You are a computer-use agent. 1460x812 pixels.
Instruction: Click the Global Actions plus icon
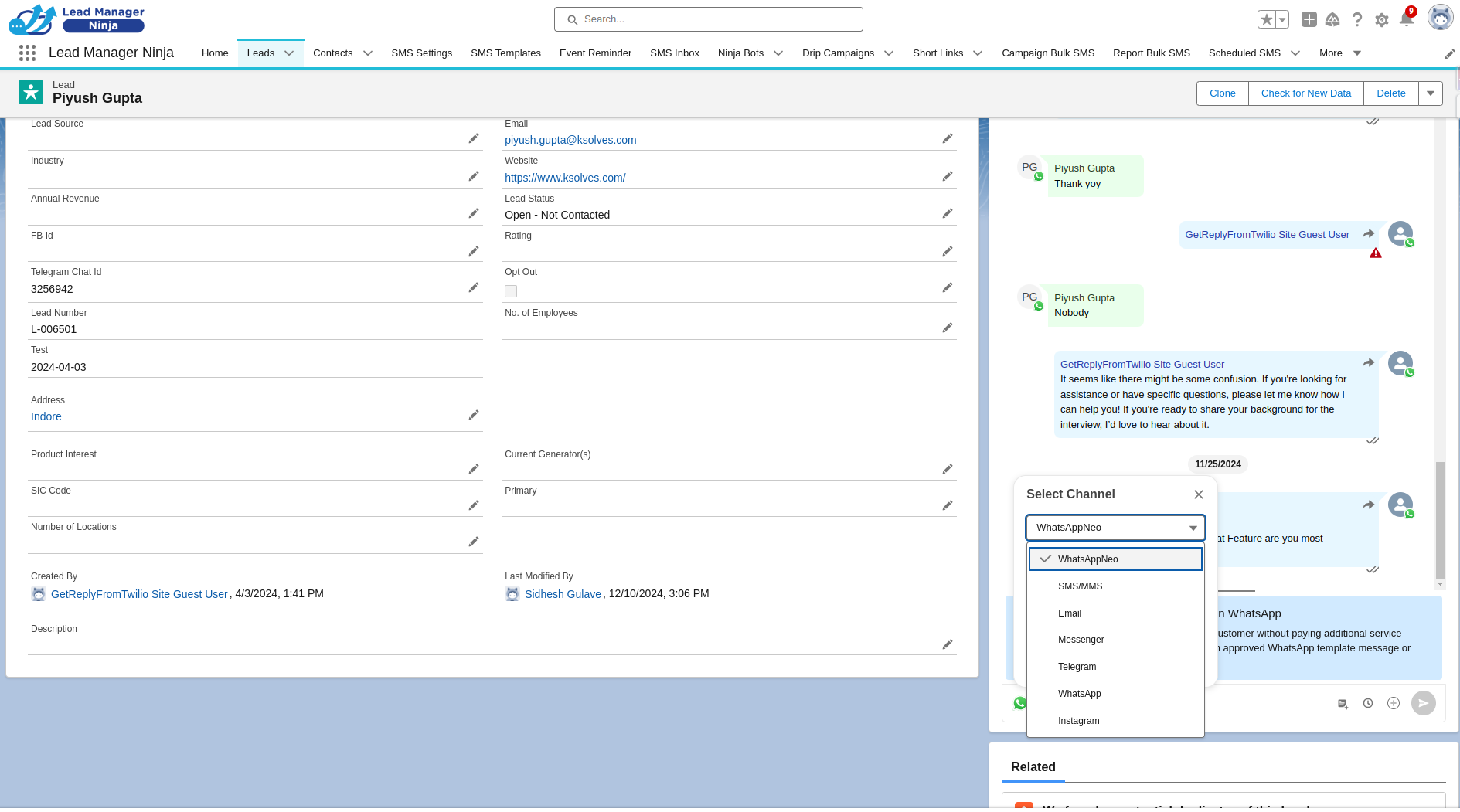coord(1309,19)
